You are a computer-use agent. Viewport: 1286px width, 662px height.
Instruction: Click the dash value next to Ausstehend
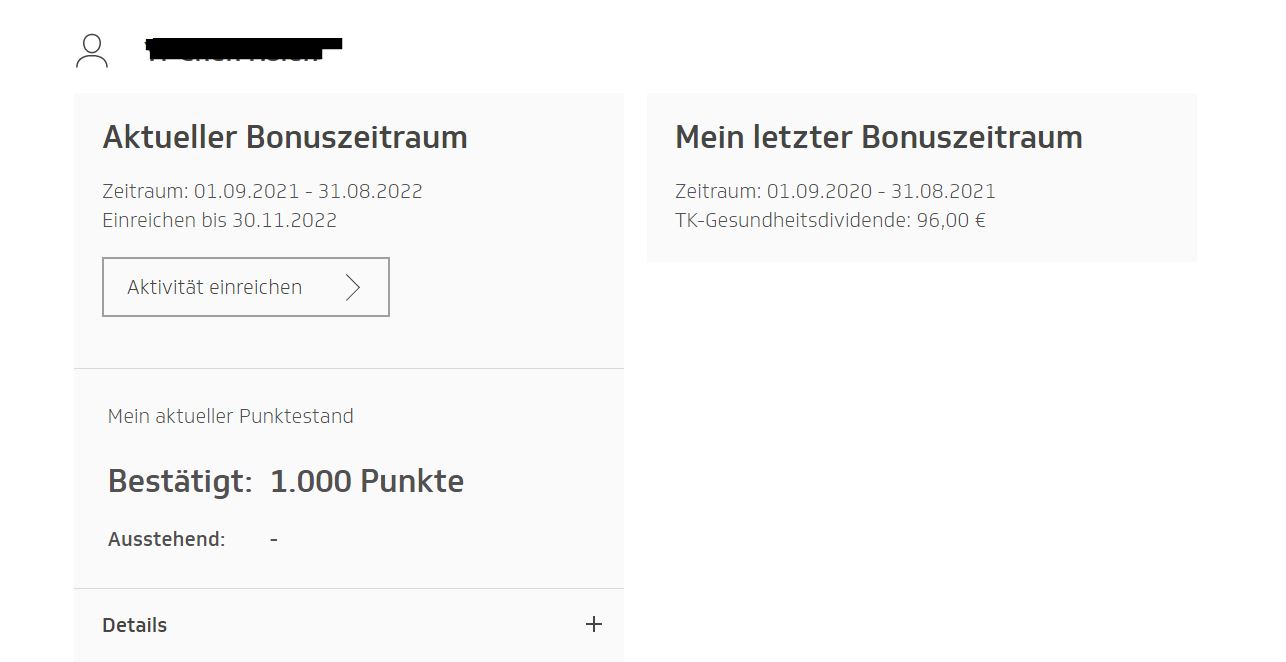click(x=274, y=539)
